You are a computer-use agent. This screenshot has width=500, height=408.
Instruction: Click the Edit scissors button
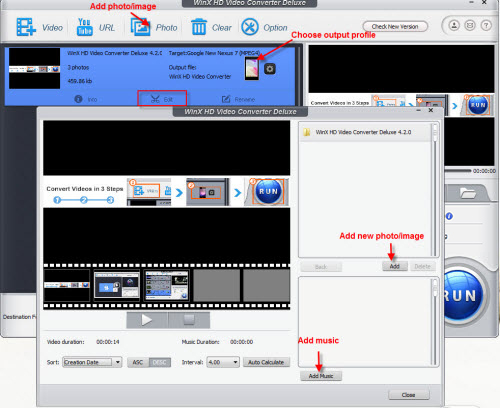click(x=162, y=99)
